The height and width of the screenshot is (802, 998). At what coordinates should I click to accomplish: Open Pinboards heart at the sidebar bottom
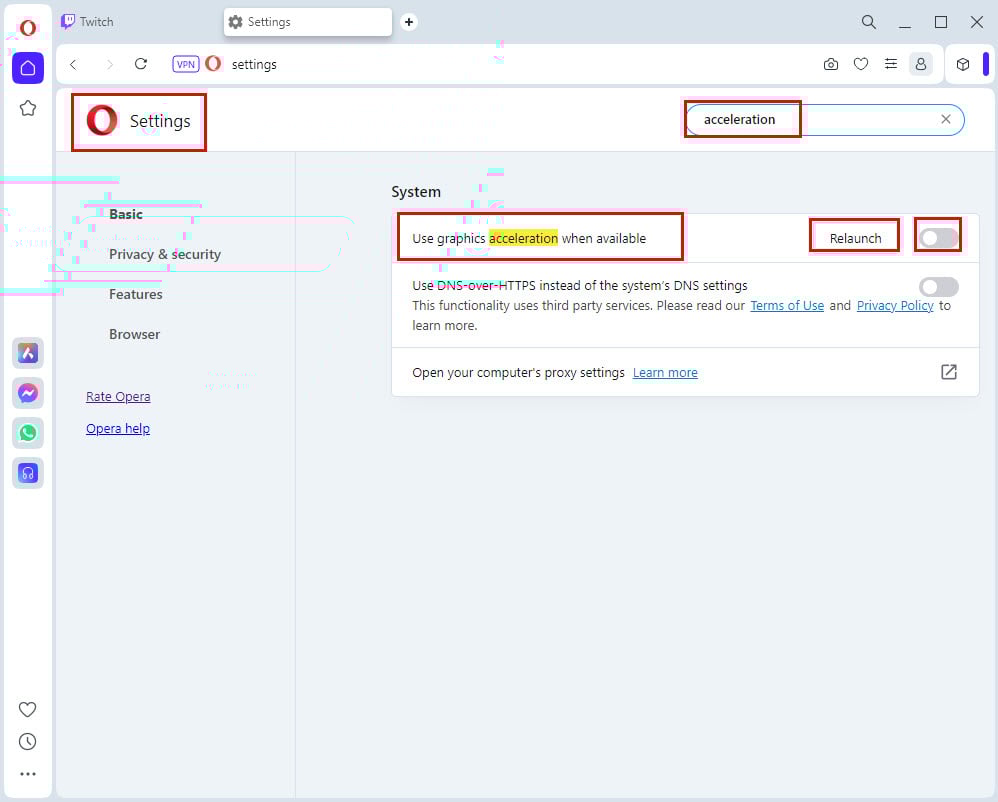pyautogui.click(x=27, y=709)
